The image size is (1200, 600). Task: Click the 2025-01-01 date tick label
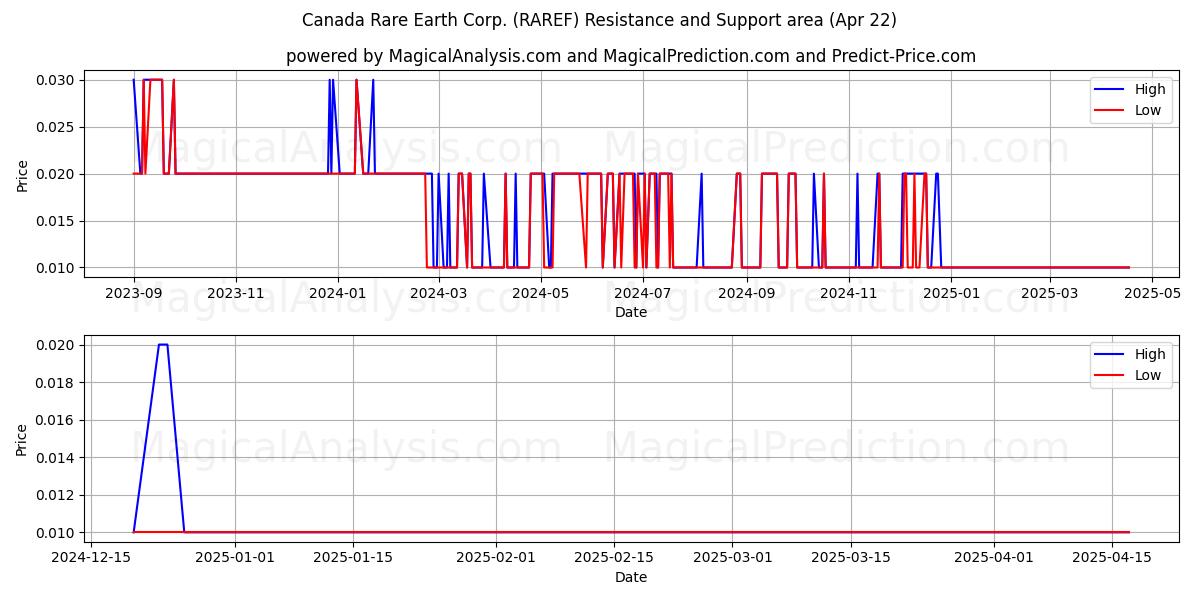click(235, 558)
